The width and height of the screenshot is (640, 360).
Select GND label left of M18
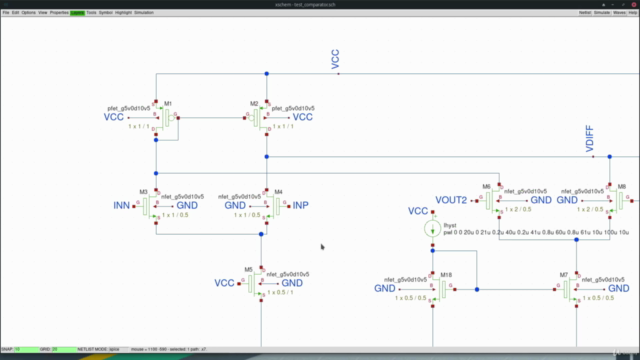tap(385, 289)
